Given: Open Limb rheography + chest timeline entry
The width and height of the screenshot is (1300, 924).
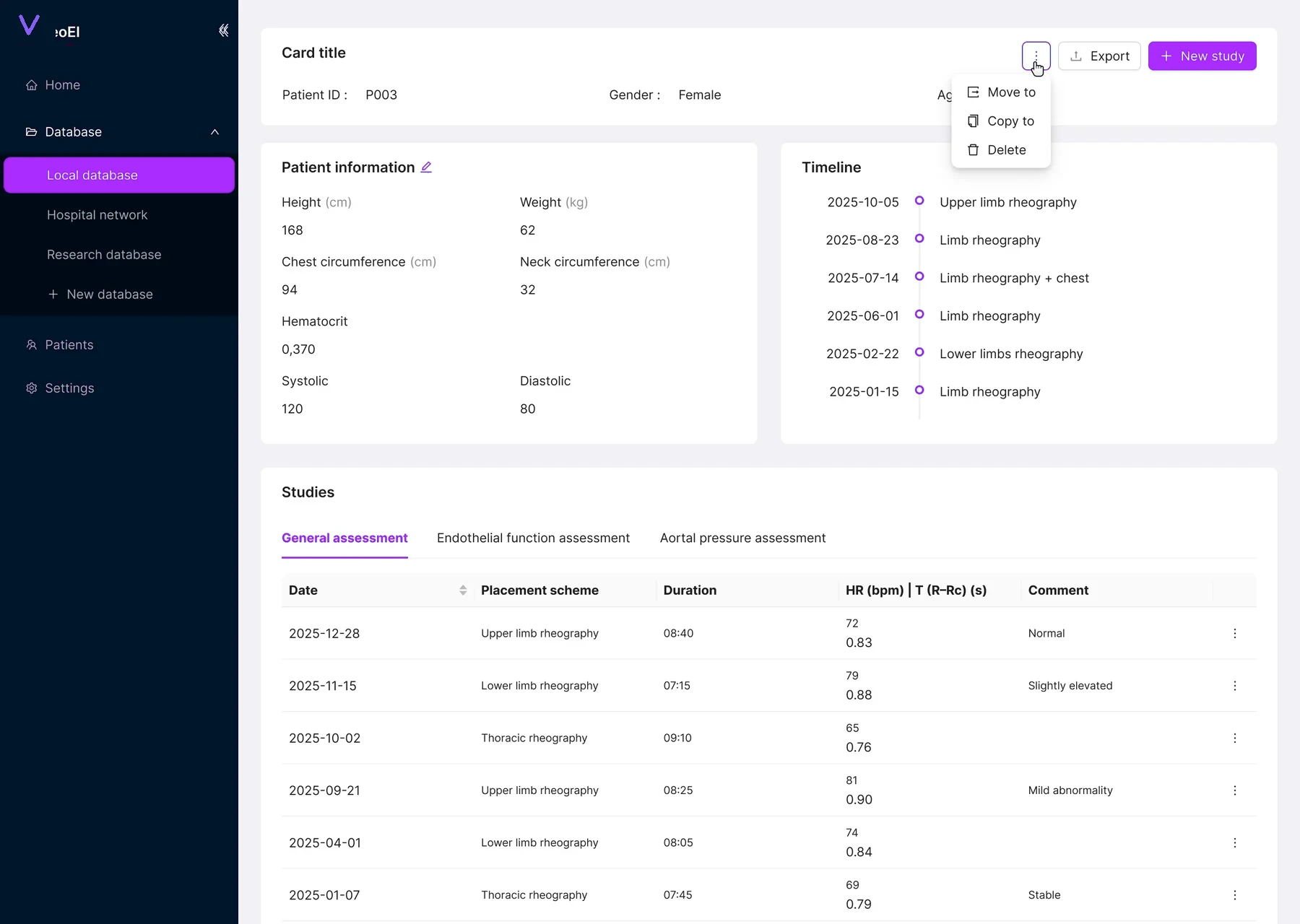Looking at the screenshot, I should coord(1014,279).
